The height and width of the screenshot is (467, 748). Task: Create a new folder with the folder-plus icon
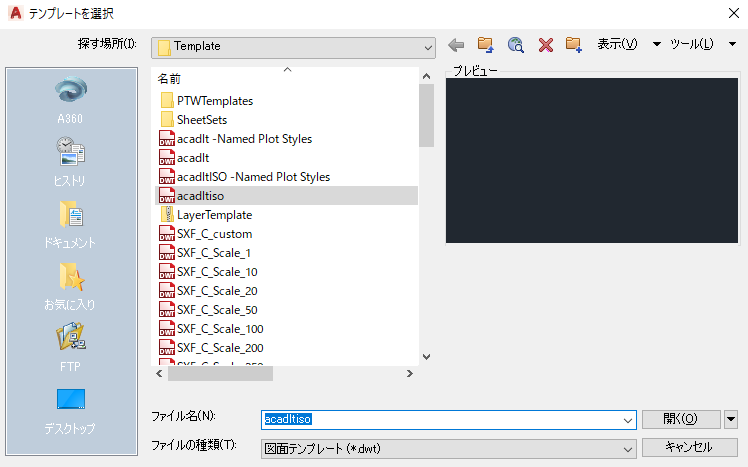tap(574, 45)
